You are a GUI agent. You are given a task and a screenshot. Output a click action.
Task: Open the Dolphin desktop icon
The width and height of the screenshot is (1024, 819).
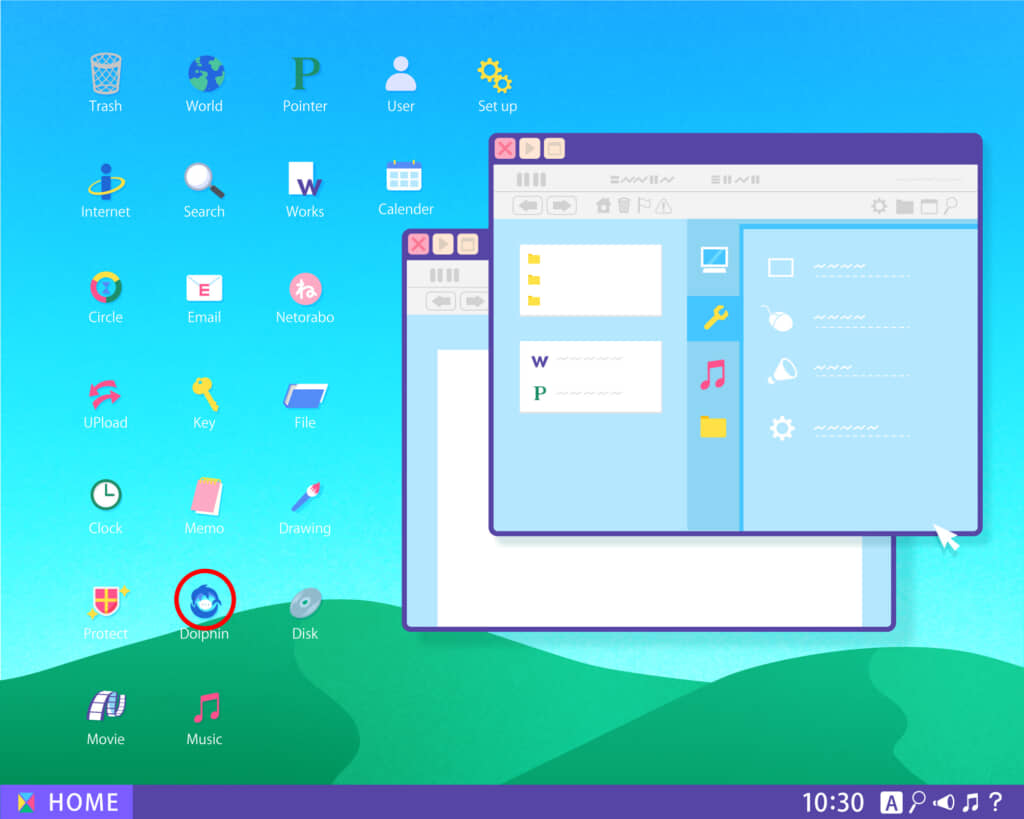205,601
